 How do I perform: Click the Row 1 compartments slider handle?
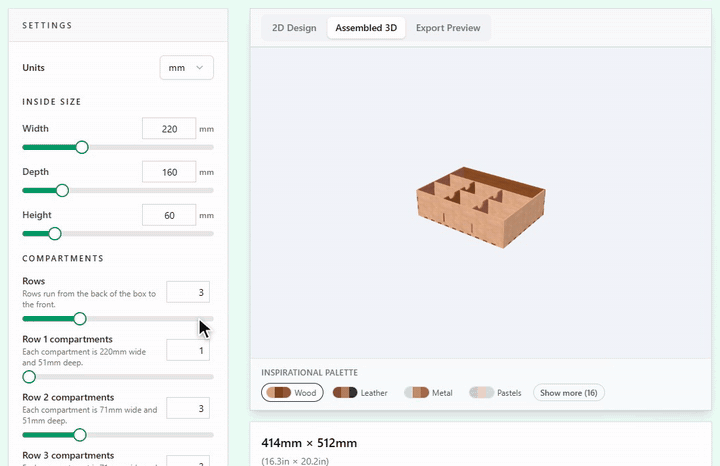click(29, 377)
